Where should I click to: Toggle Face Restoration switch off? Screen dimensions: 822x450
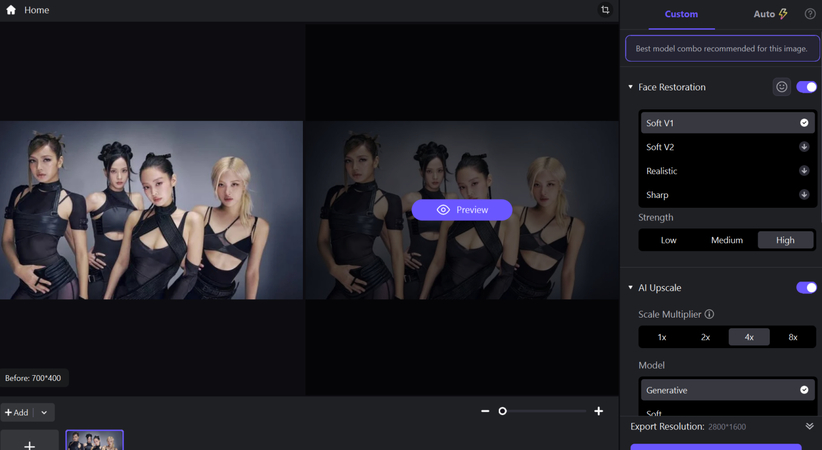[806, 87]
